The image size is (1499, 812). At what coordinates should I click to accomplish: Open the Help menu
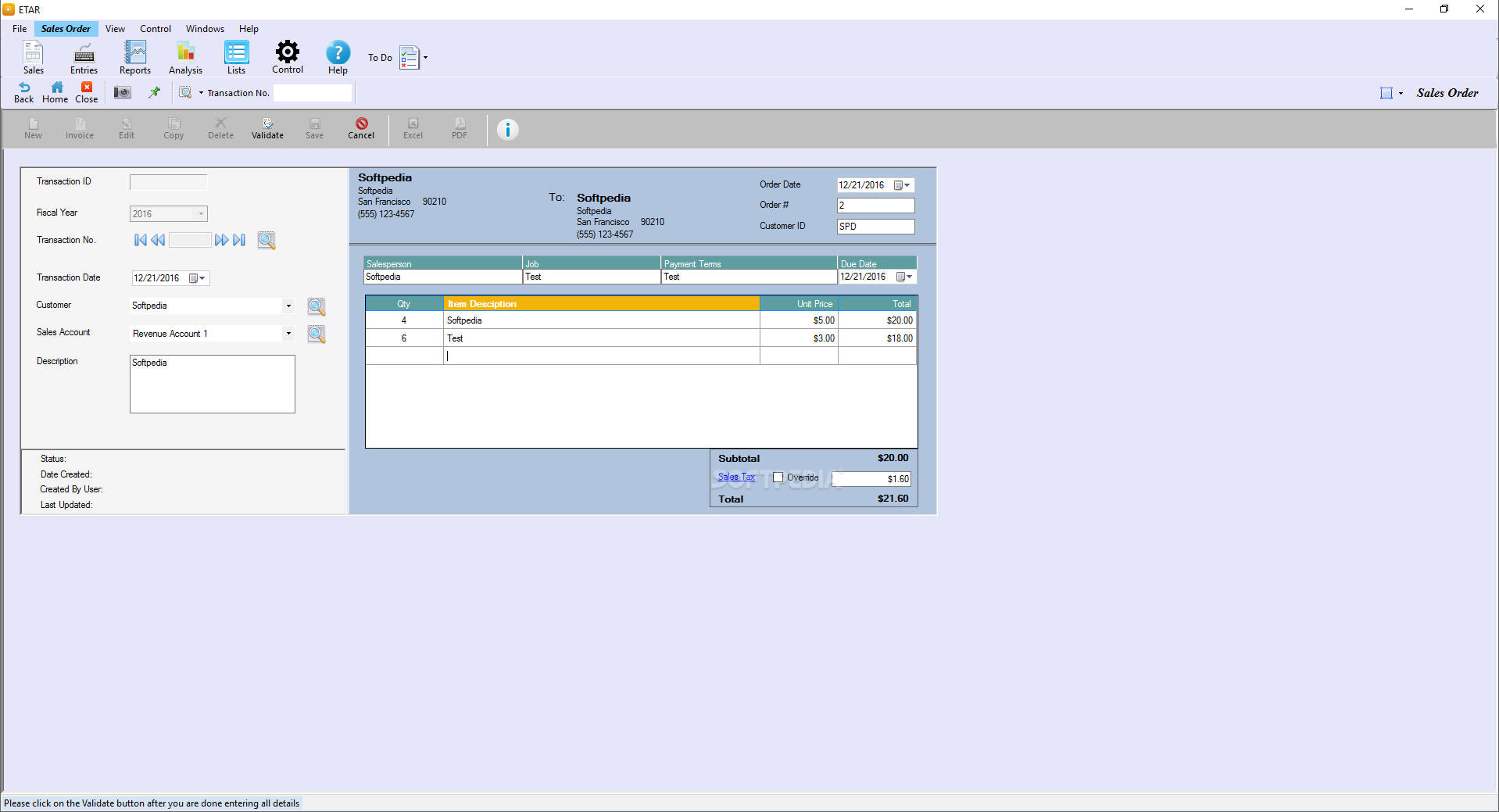[249, 29]
